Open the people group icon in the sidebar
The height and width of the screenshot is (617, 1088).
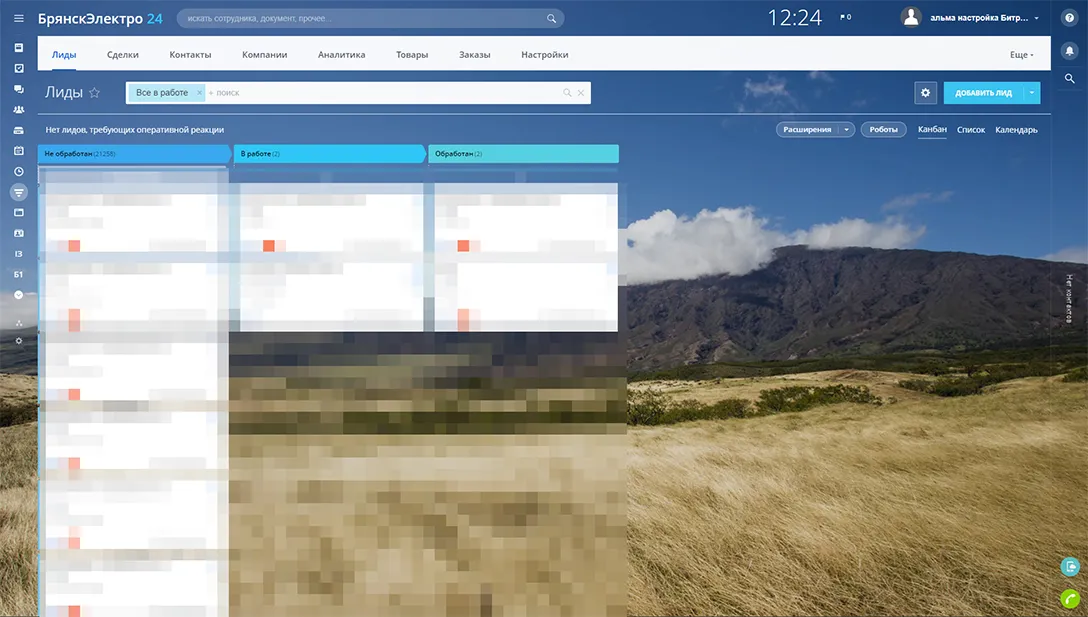point(19,110)
